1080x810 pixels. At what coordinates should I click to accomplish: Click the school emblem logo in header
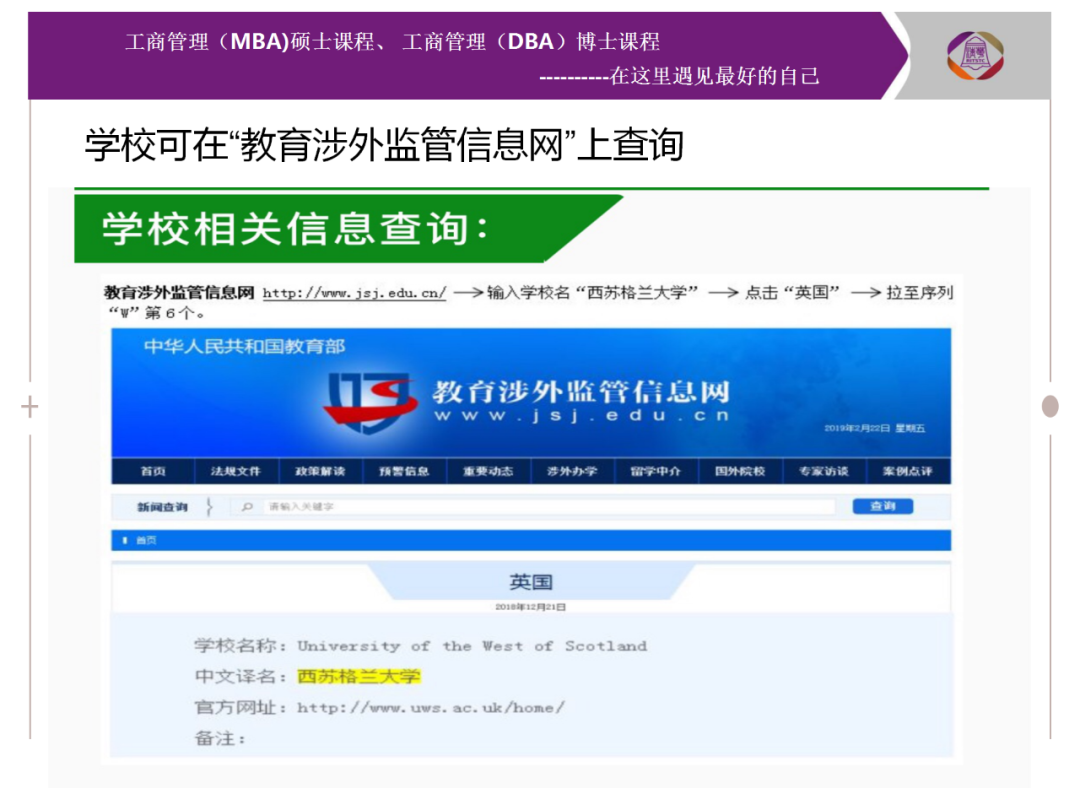tap(975, 55)
